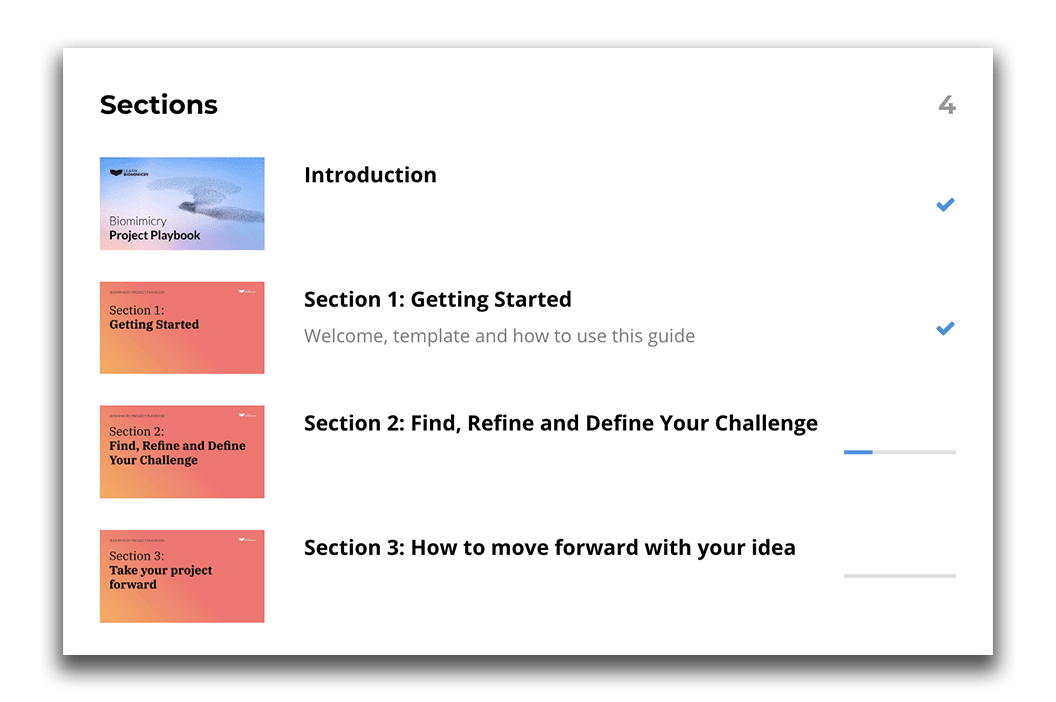Click the 'Welcome, template and how to use' description

(x=499, y=336)
